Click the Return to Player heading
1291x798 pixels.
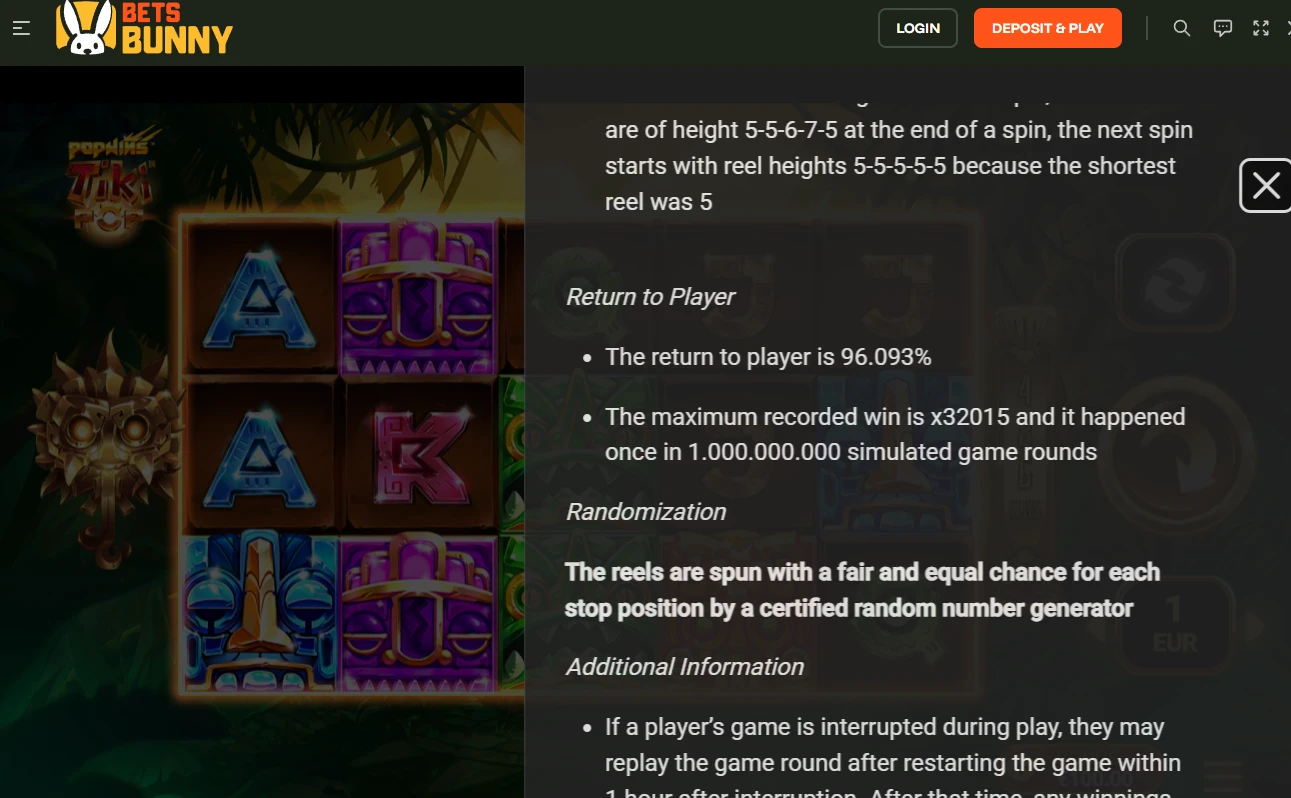650,297
